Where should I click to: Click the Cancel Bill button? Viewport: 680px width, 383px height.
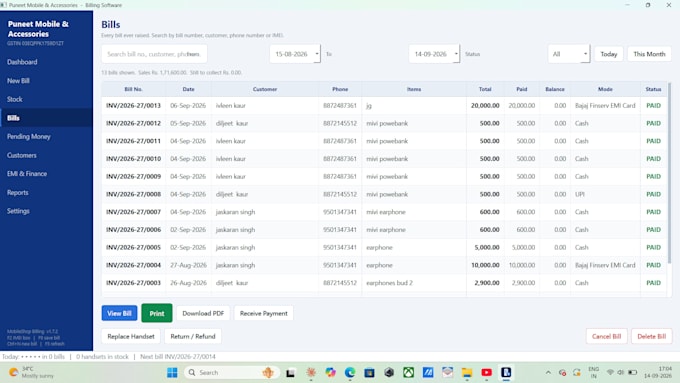coord(606,336)
